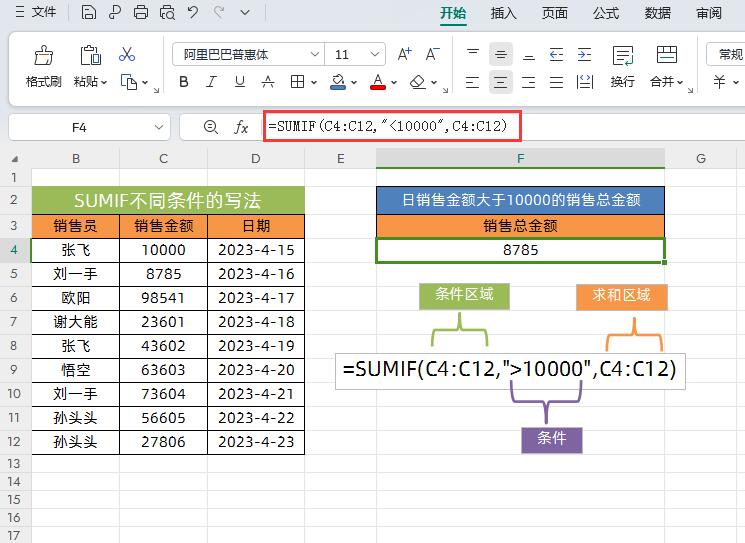Expand the Borders dropdown arrow
The image size is (745, 543).
314,83
